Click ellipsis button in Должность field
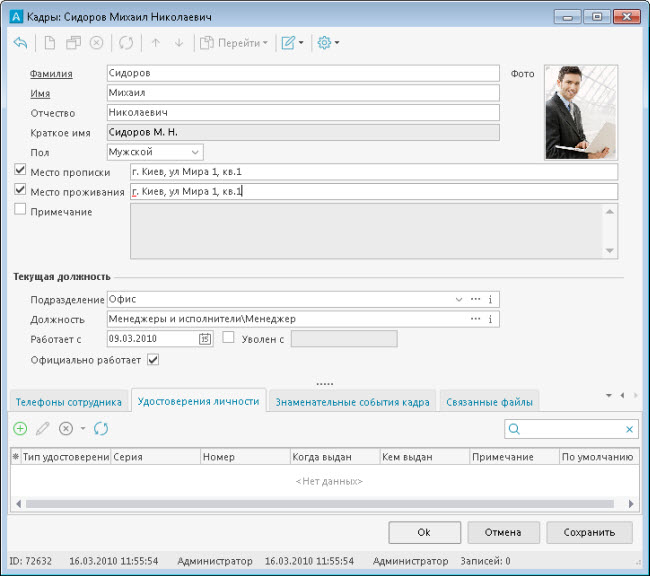Viewport: 650px width, 576px height. click(x=475, y=319)
